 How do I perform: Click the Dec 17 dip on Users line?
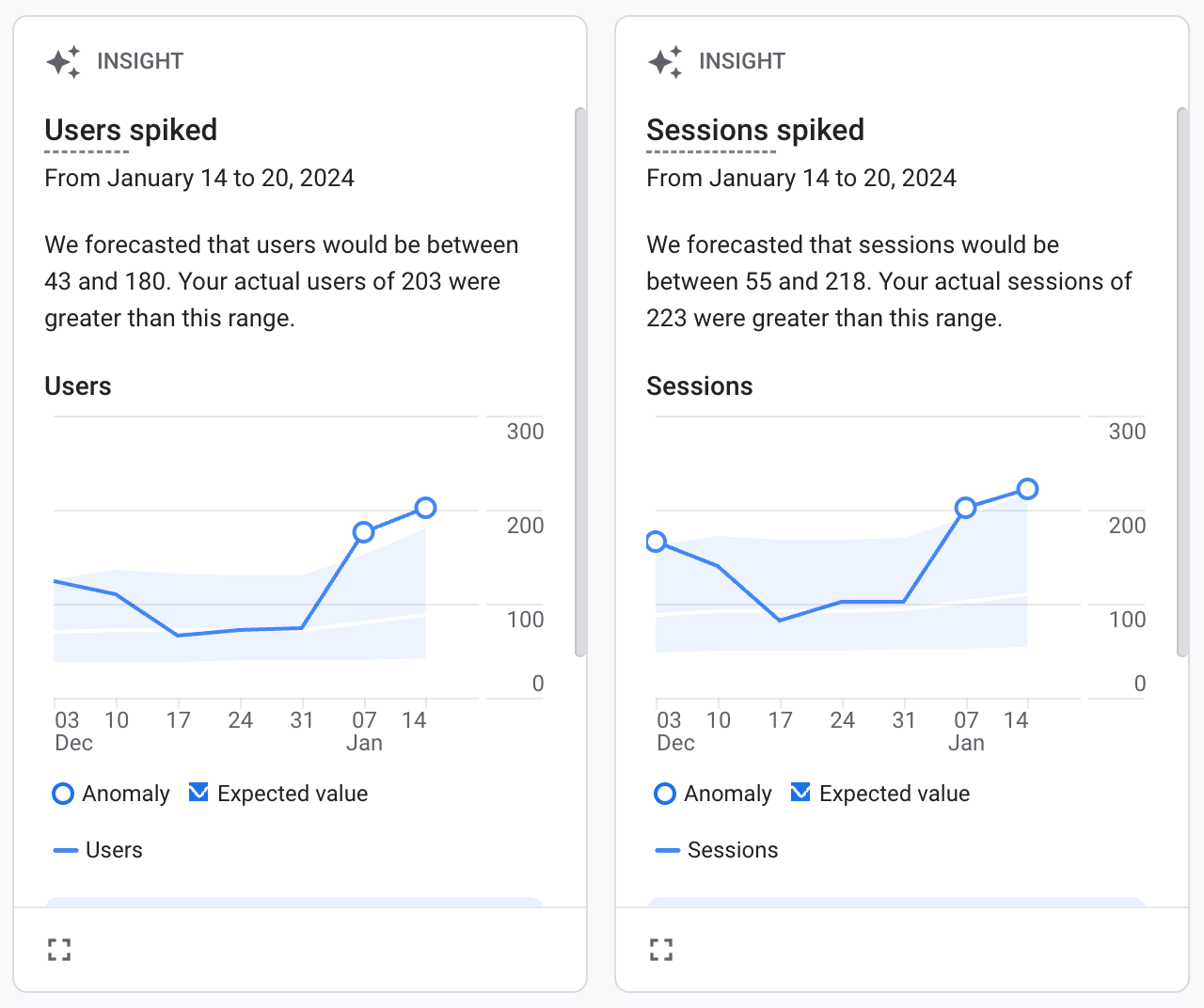click(178, 636)
